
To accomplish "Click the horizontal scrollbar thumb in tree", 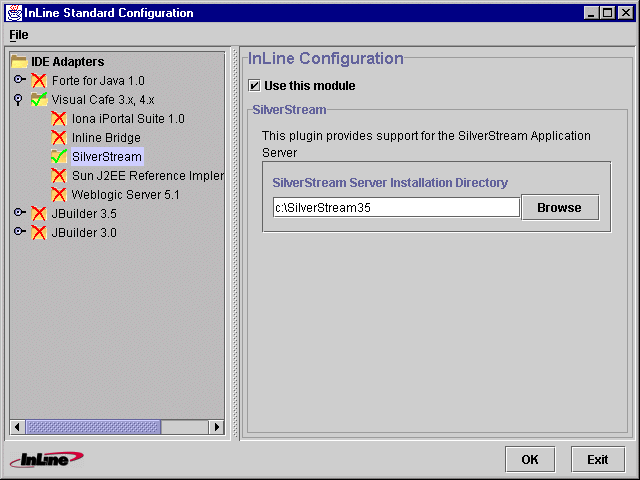I will click(93, 427).
